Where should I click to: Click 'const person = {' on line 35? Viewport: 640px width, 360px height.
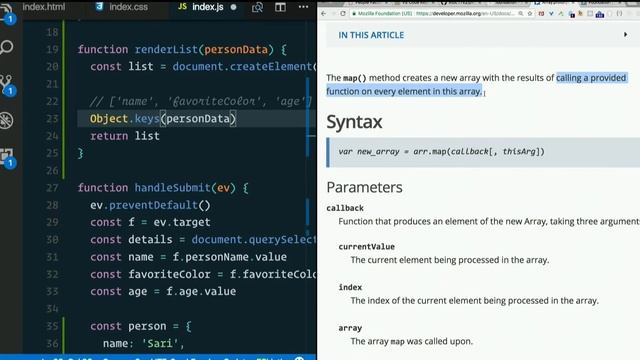pos(140,326)
